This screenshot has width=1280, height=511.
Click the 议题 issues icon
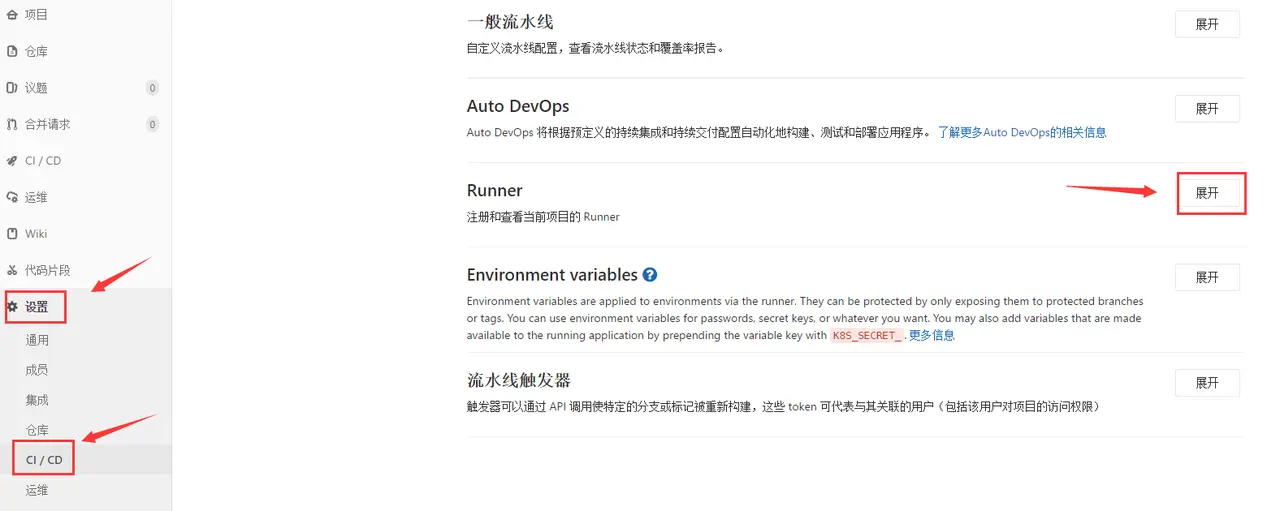(12, 88)
